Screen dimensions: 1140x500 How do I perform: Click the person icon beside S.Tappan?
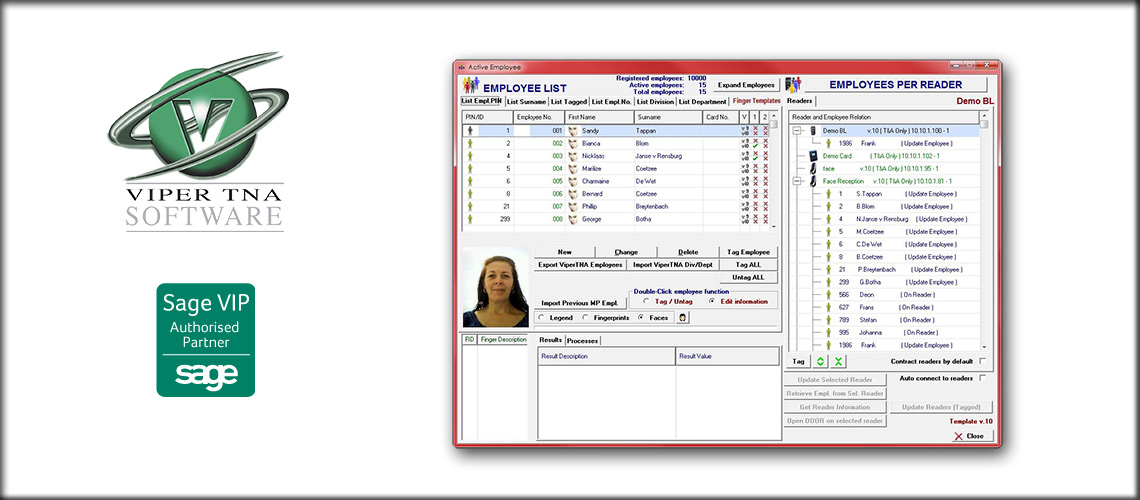pos(827,194)
